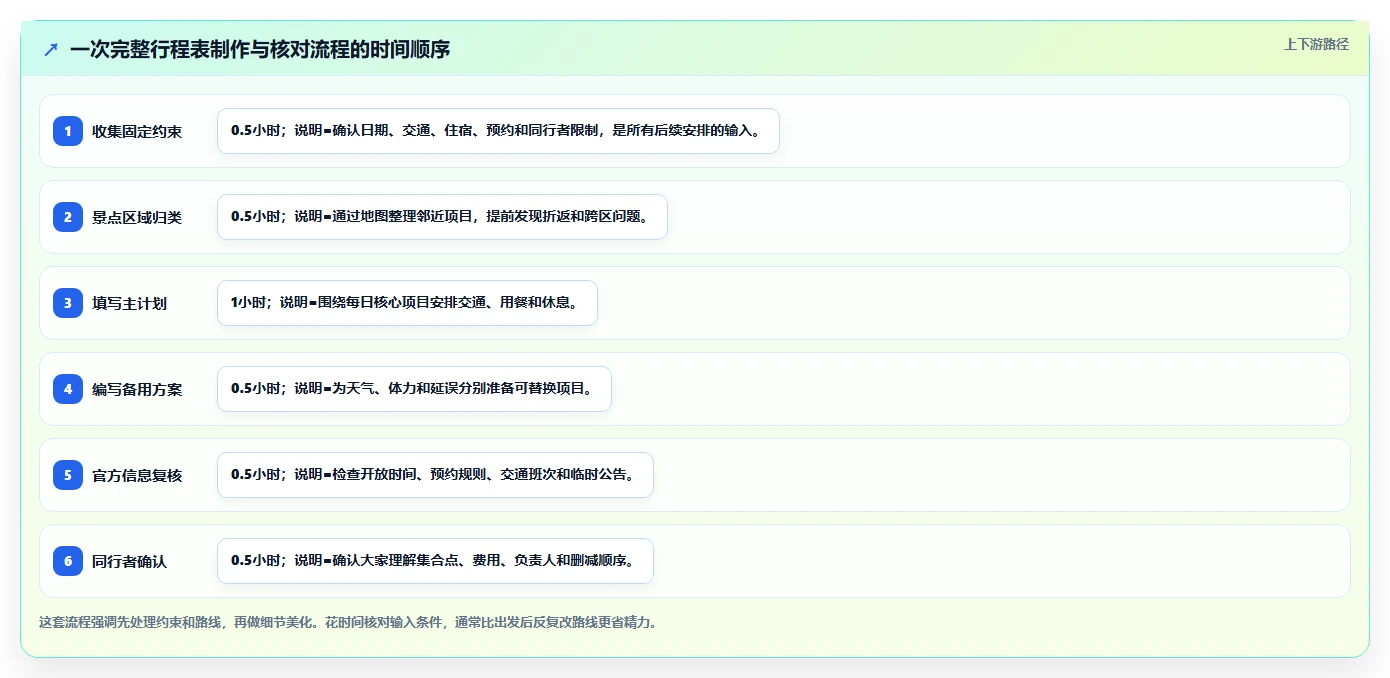Screen dimensions: 1390x678
Task: Open the description box about 通过地图整理邻近项目
Action: (x=442, y=217)
